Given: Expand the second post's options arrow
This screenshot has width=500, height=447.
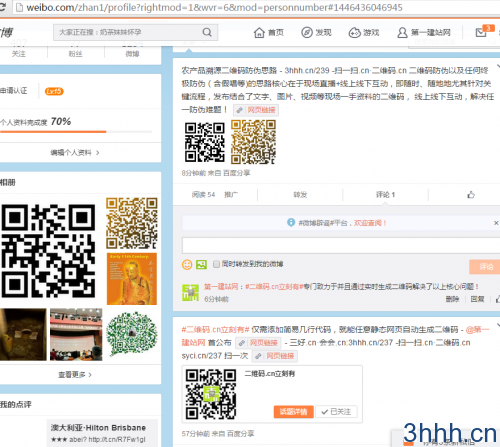Looking at the screenshot, I should (498, 325).
